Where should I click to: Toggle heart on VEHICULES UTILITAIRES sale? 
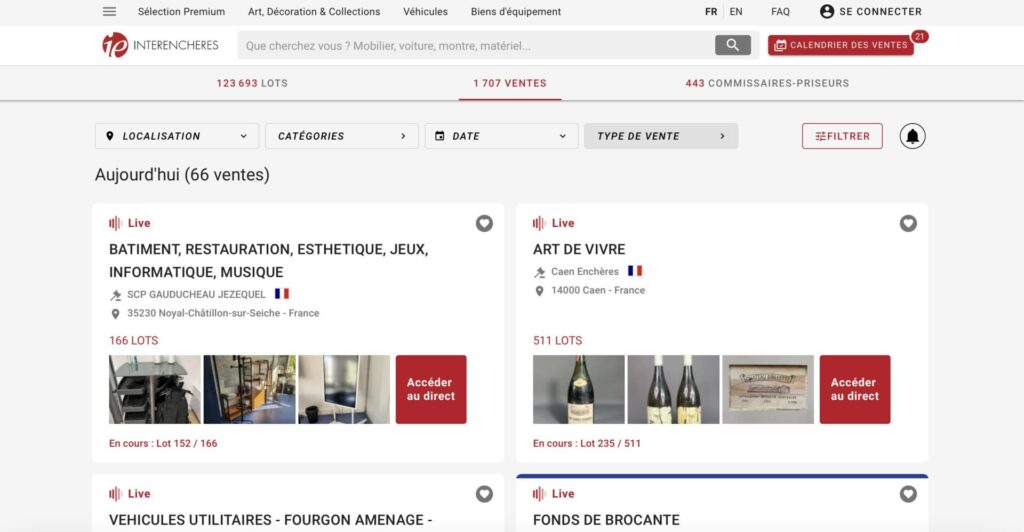click(x=484, y=494)
